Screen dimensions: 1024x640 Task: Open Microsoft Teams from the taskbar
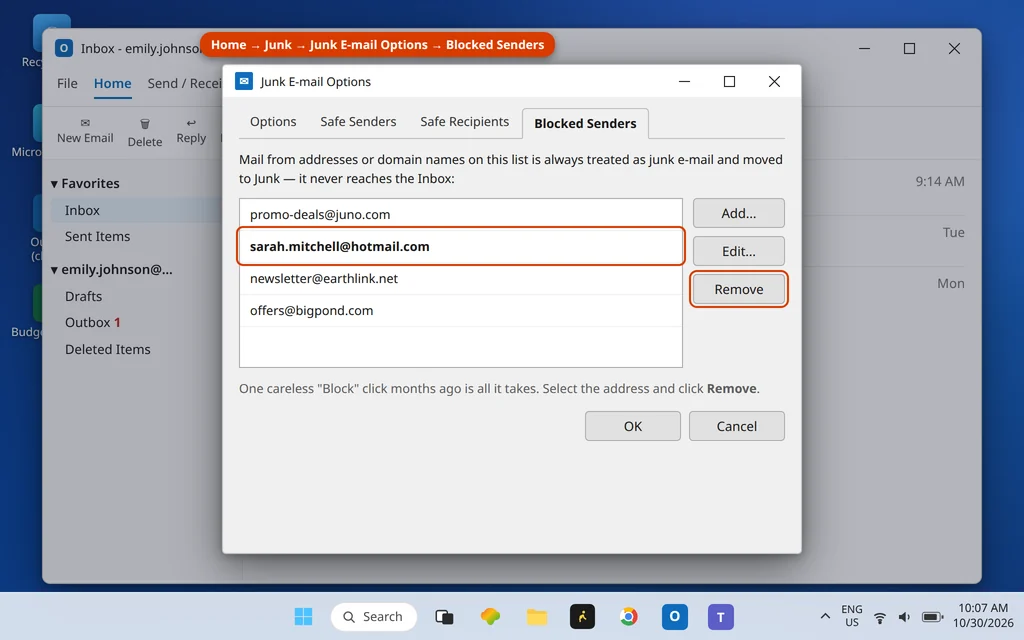[x=721, y=616]
